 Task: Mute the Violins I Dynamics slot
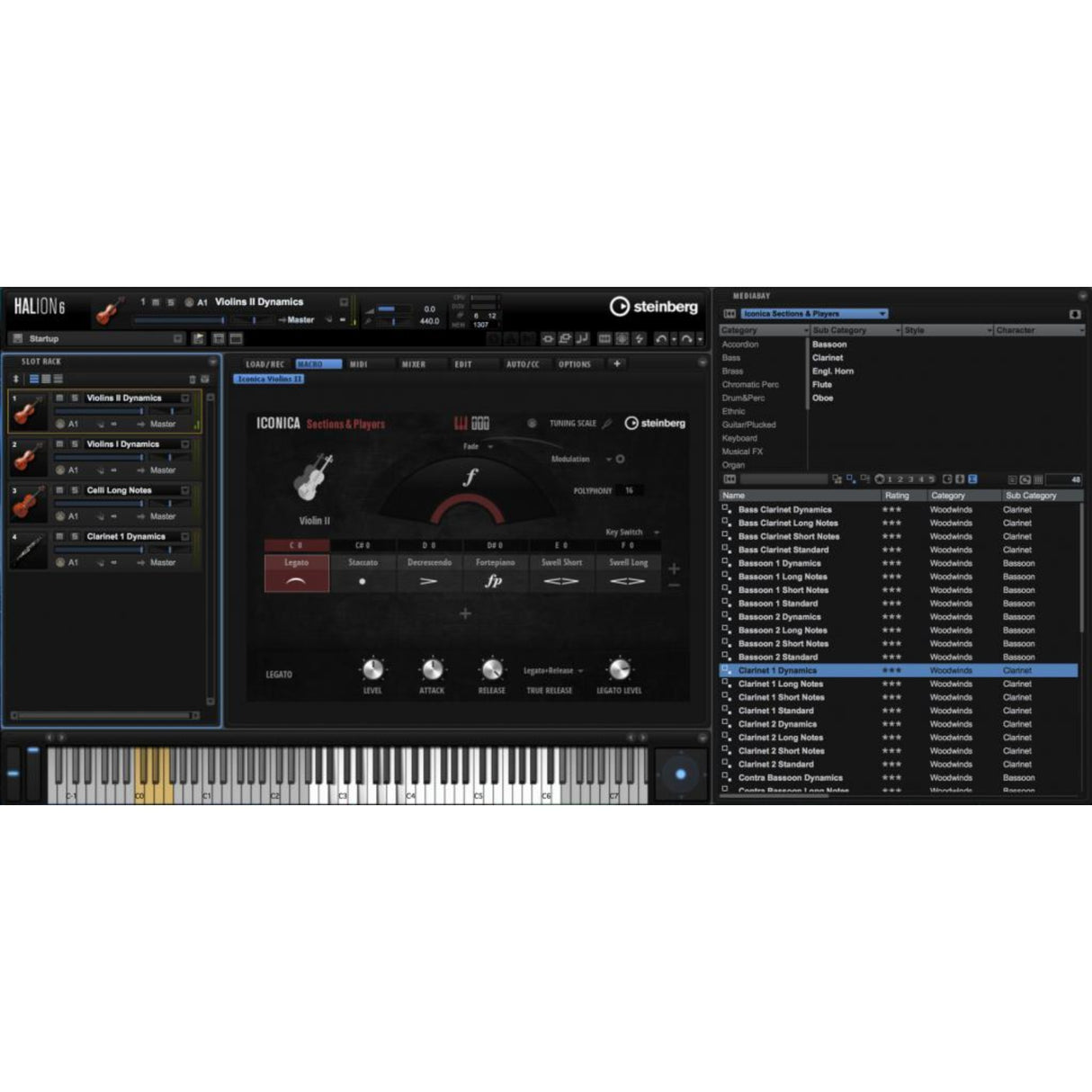point(59,444)
